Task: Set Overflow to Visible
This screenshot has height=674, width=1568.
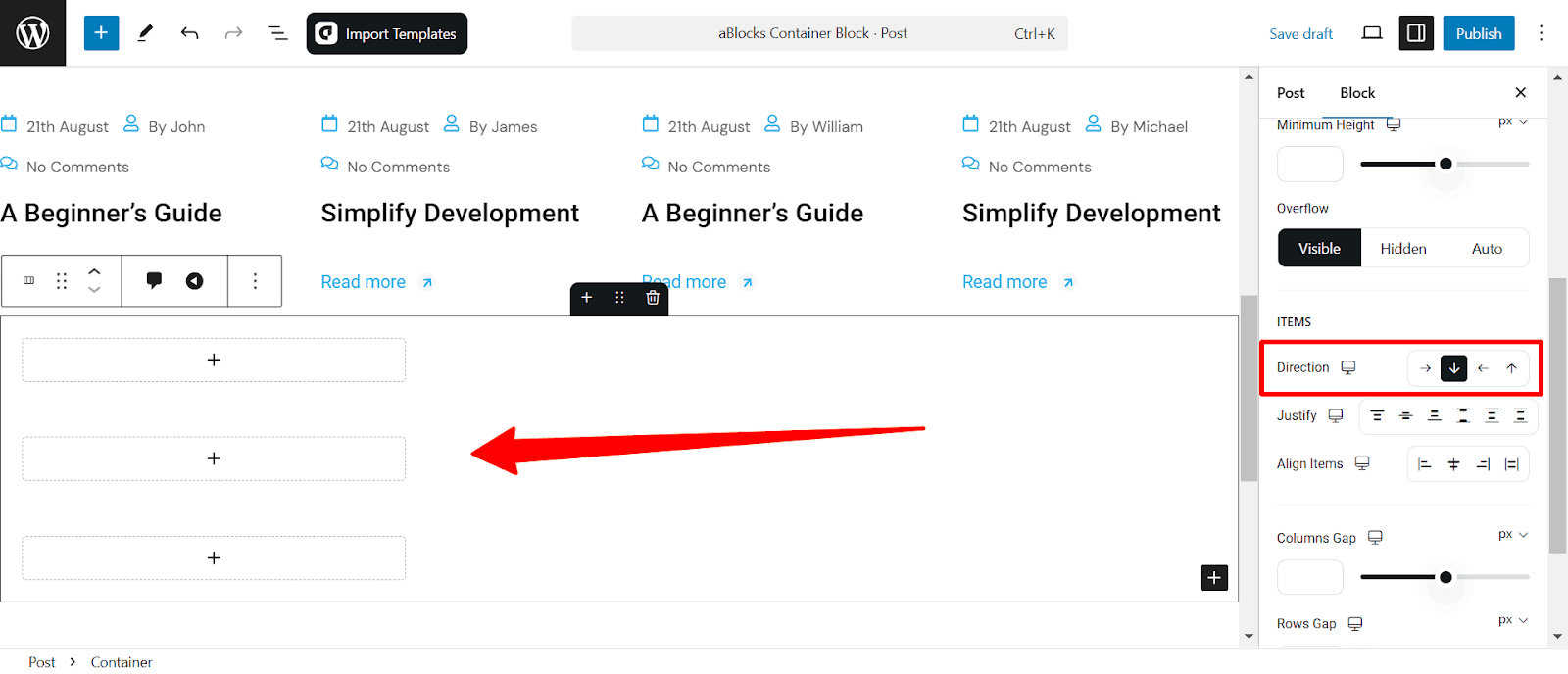Action: pyautogui.click(x=1319, y=248)
